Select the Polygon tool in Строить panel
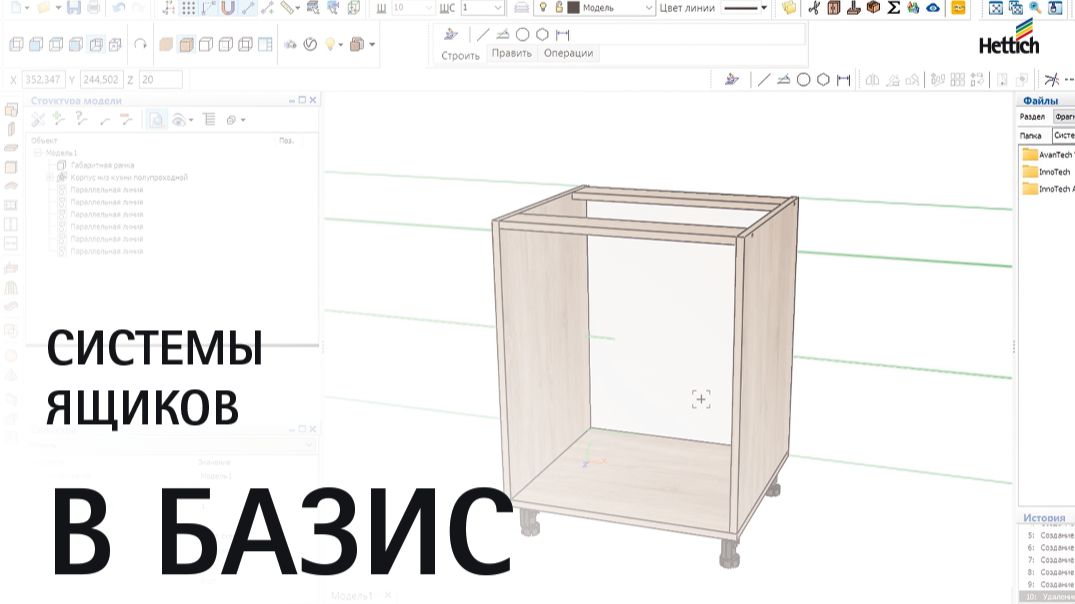The image size is (1075, 604). click(x=542, y=34)
